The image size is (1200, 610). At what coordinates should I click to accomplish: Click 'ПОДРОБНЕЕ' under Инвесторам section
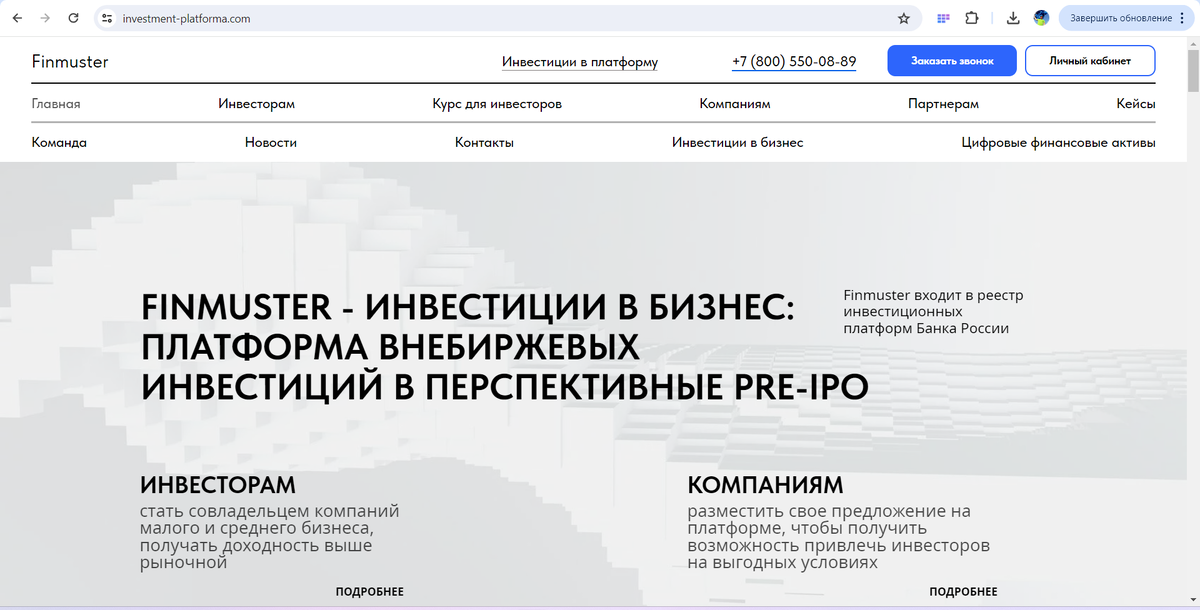pyautogui.click(x=370, y=592)
